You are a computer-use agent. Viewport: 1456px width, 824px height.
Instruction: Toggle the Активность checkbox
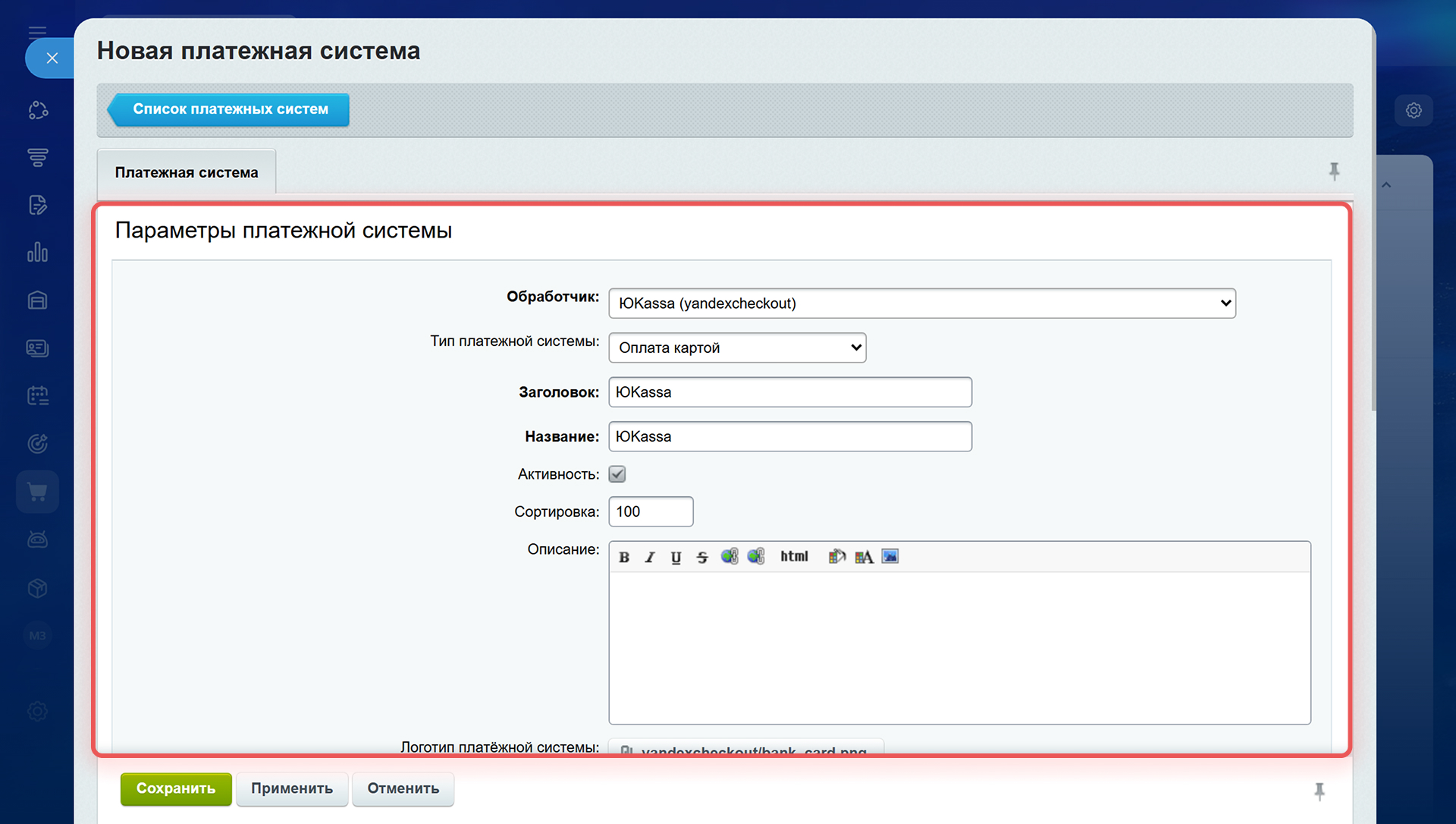[617, 474]
